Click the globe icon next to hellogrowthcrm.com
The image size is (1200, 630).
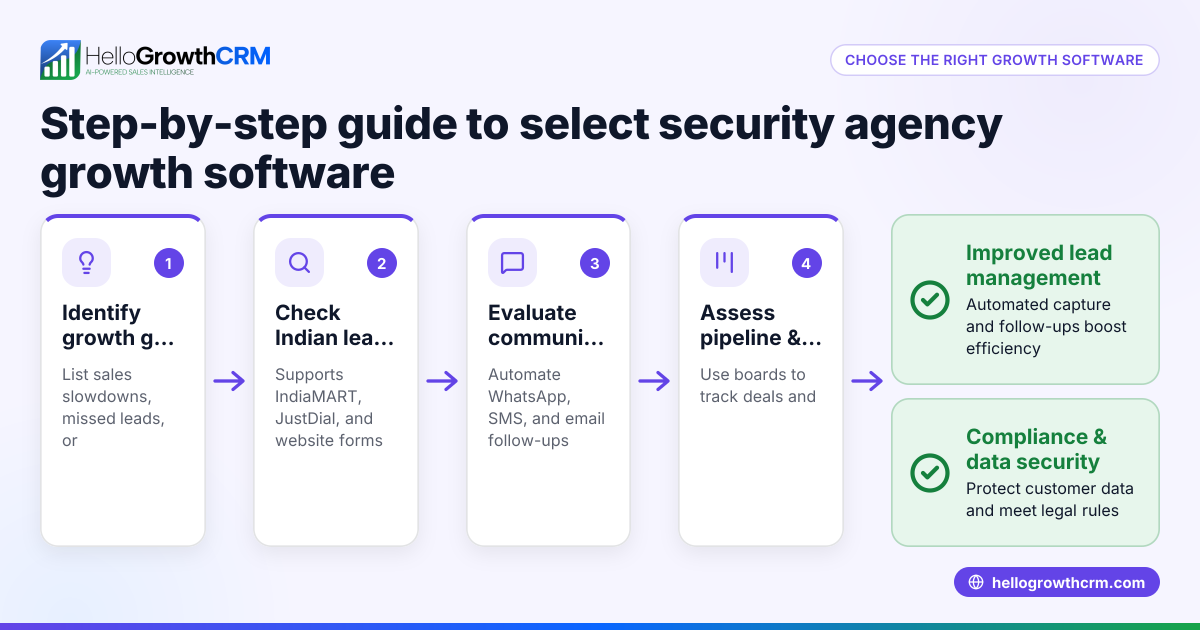tap(976, 583)
